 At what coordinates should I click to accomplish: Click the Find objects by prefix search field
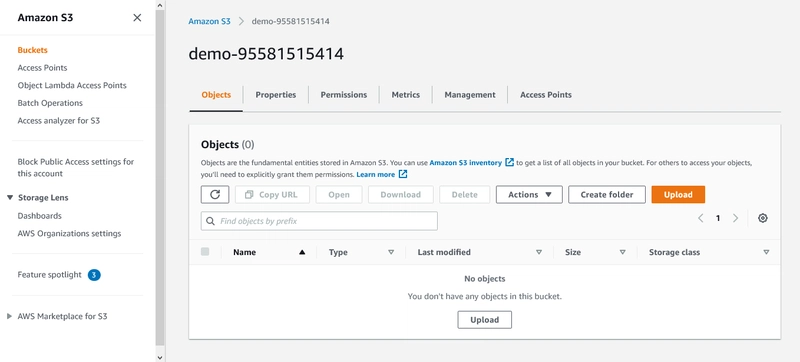click(319, 221)
